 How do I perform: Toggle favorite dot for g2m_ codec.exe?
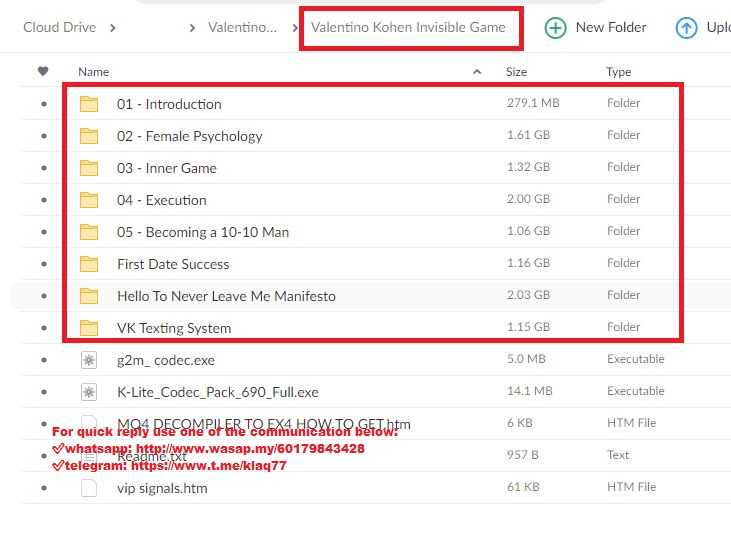coord(44,360)
